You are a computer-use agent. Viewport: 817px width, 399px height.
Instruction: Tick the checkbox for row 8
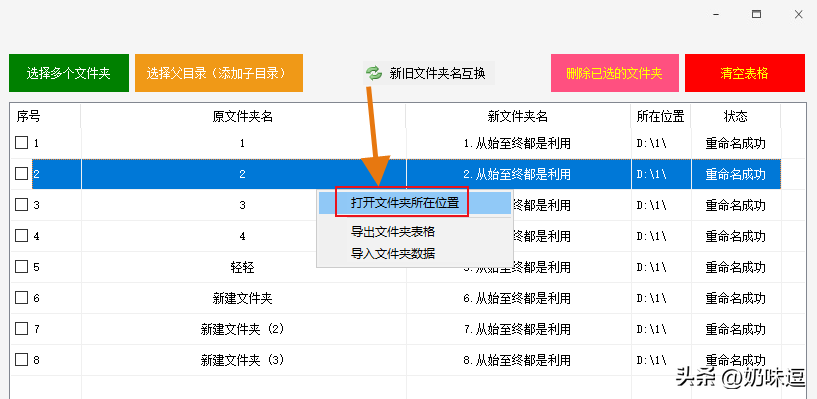pyautogui.click(x=21, y=360)
